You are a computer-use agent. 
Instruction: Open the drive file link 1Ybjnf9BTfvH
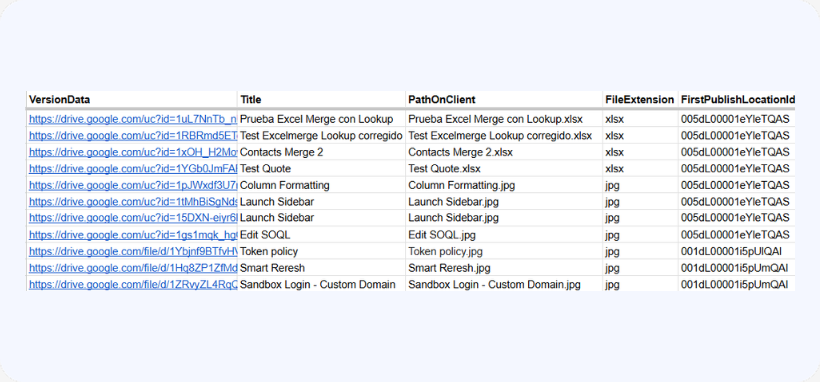pos(133,252)
